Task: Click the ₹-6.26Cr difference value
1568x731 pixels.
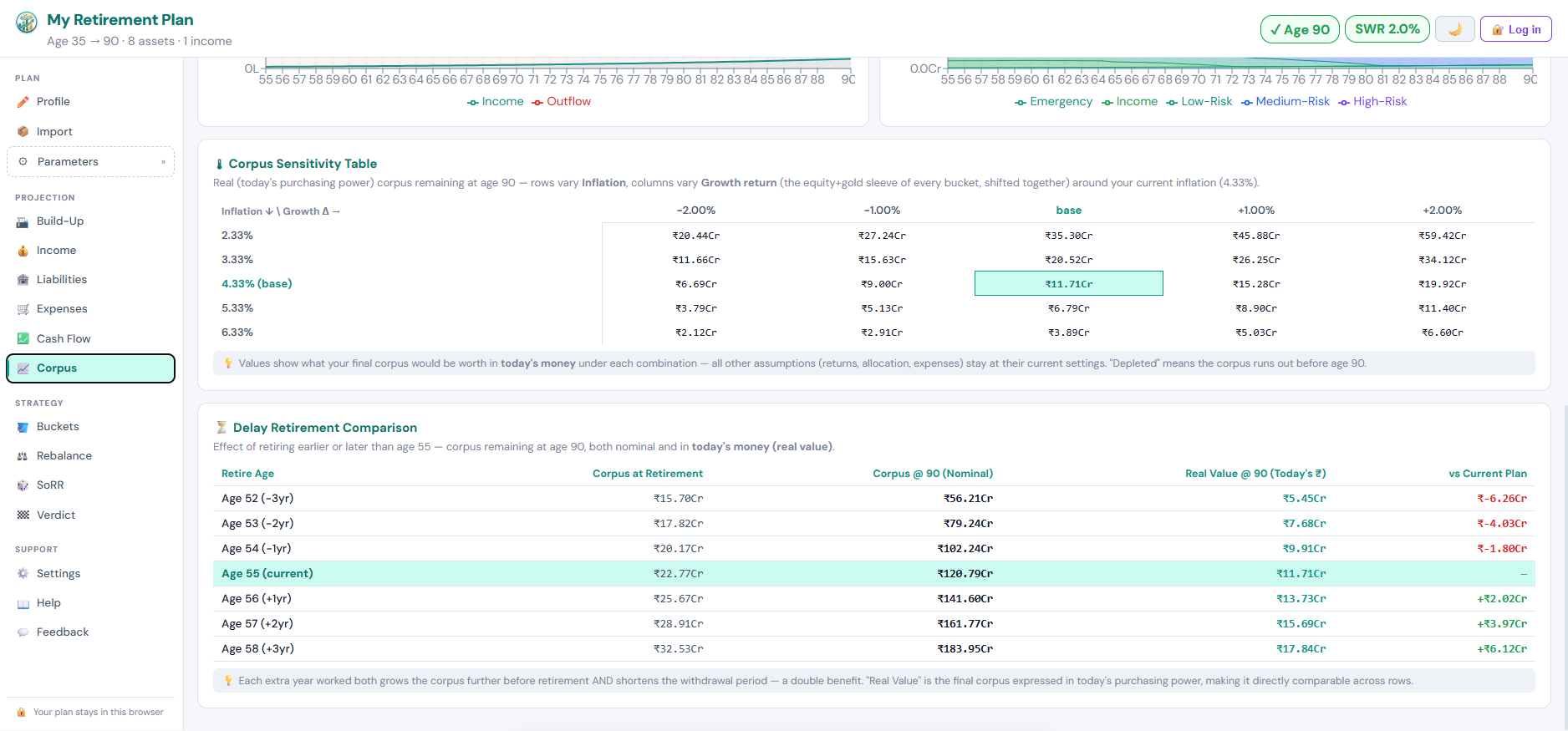Action: 1502,499
